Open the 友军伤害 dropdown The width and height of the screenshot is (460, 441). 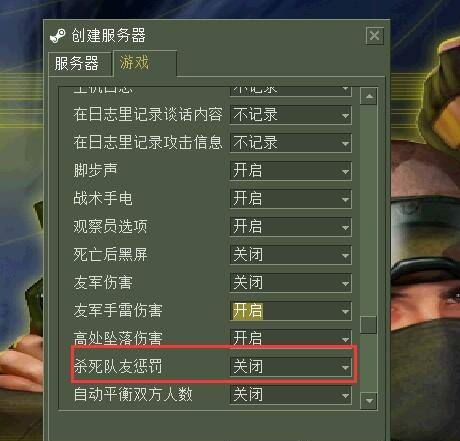coord(290,283)
